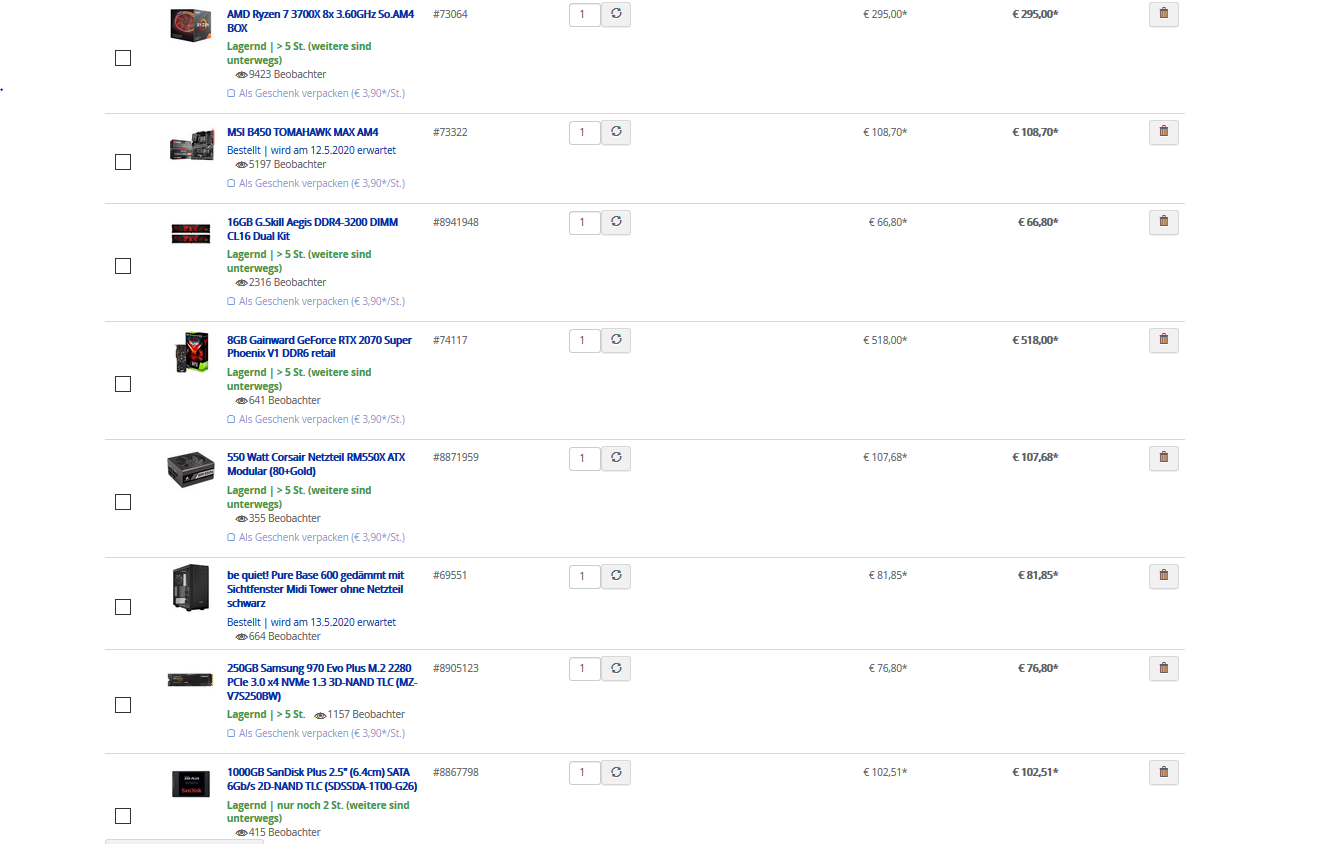The width and height of the screenshot is (1319, 844).
Task: Click the Corsair RM550X power supply thumbnail
Action: click(191, 469)
